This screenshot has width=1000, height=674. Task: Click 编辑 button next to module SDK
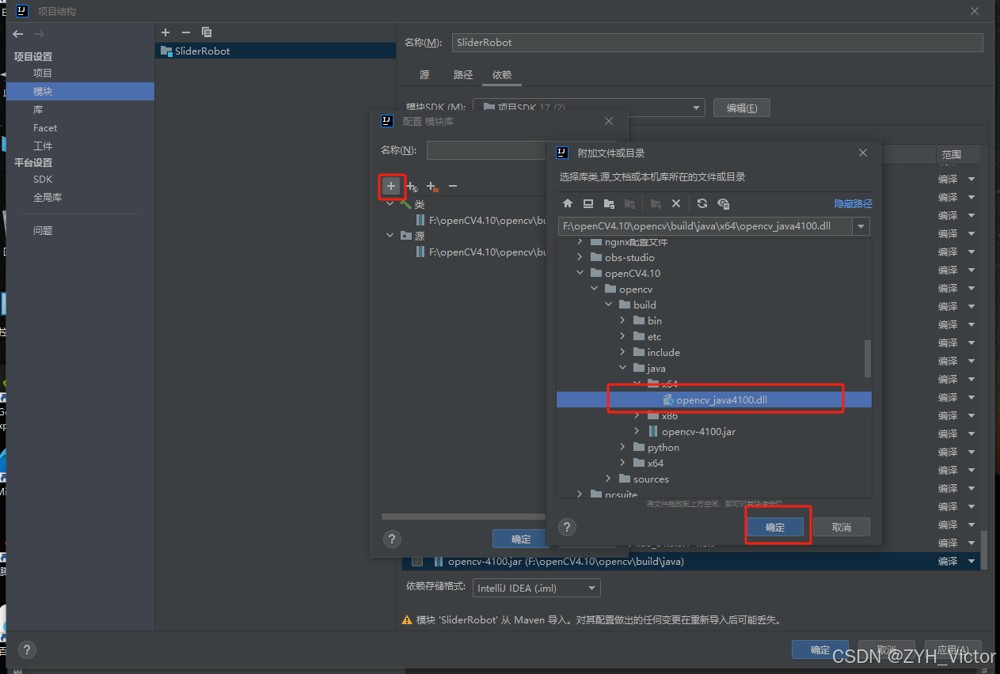pyautogui.click(x=742, y=108)
